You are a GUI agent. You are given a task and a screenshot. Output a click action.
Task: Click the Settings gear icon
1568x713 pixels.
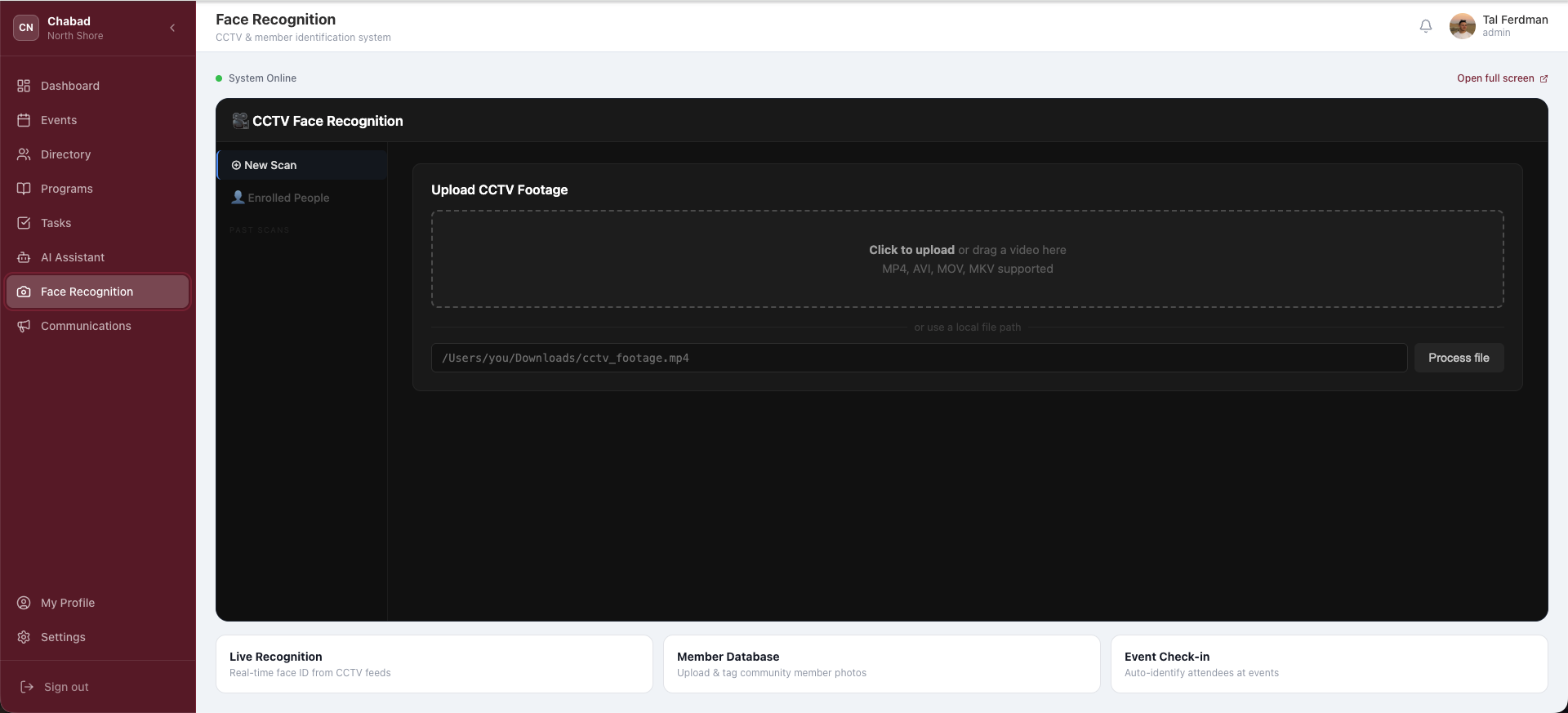[x=24, y=637]
